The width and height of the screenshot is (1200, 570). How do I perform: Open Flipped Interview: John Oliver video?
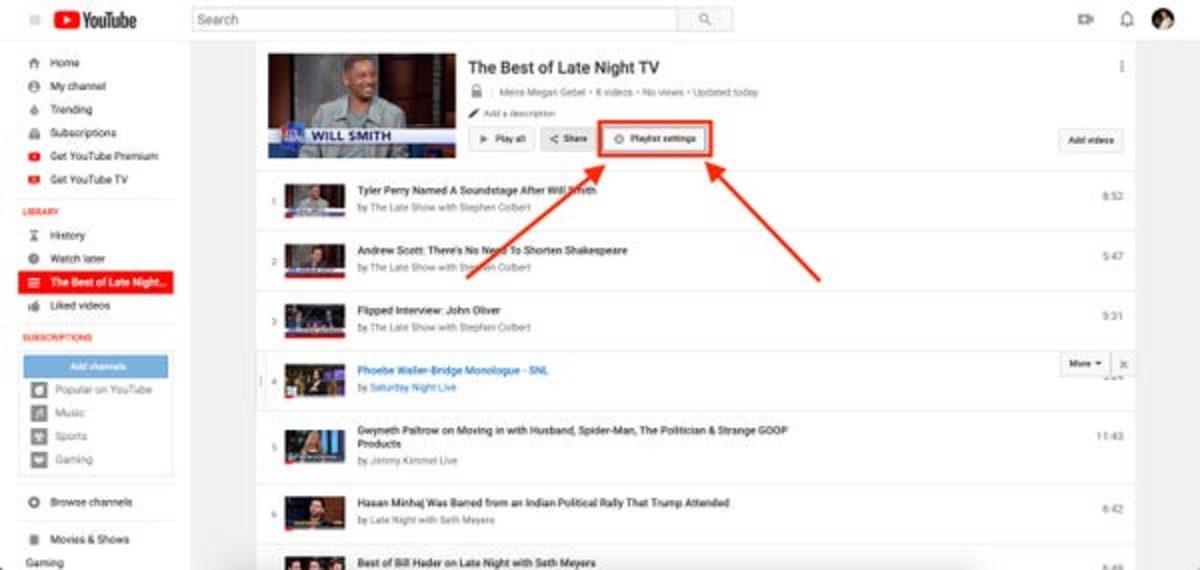429,310
